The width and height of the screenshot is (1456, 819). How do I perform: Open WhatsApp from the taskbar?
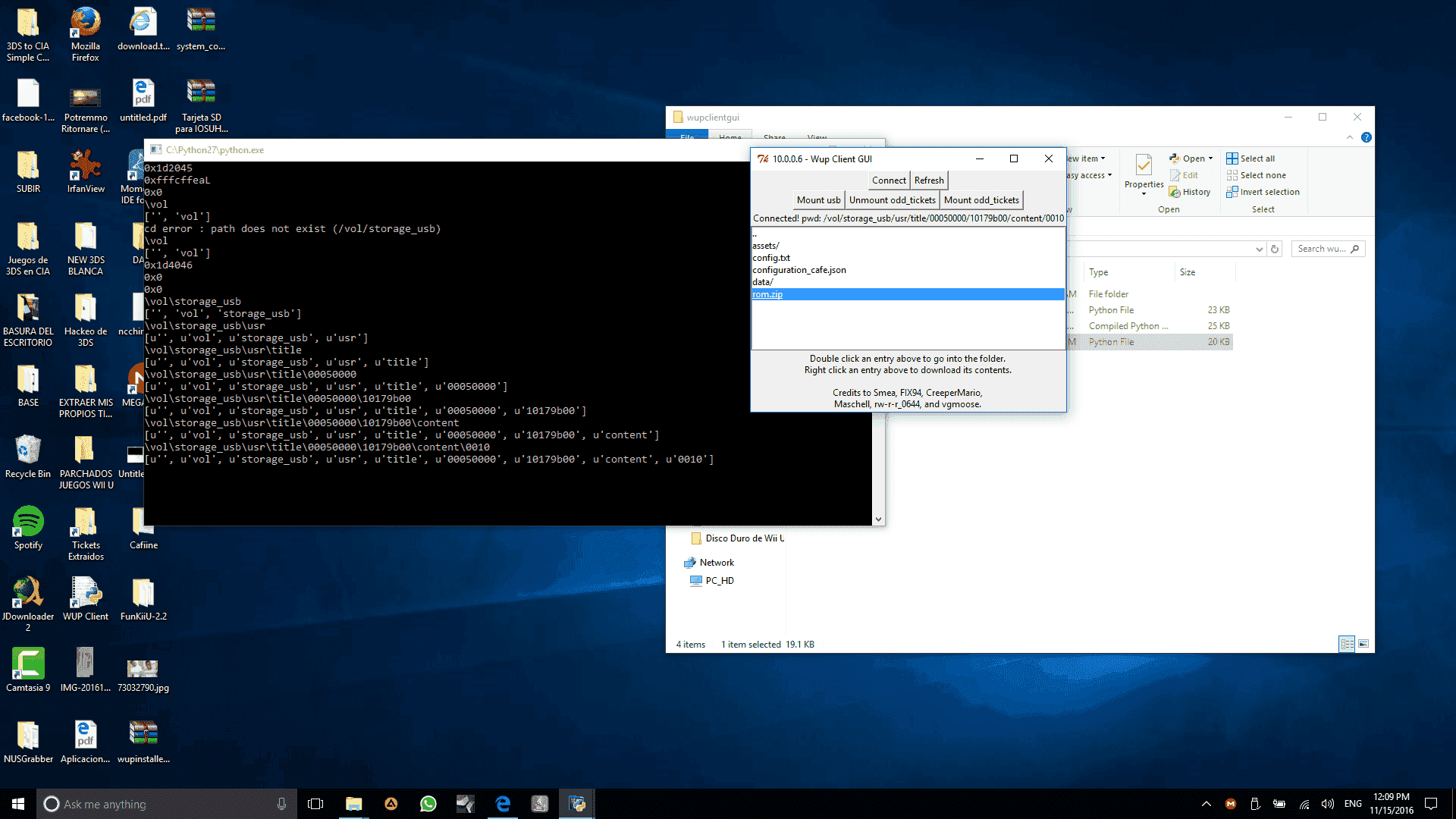pos(428,804)
